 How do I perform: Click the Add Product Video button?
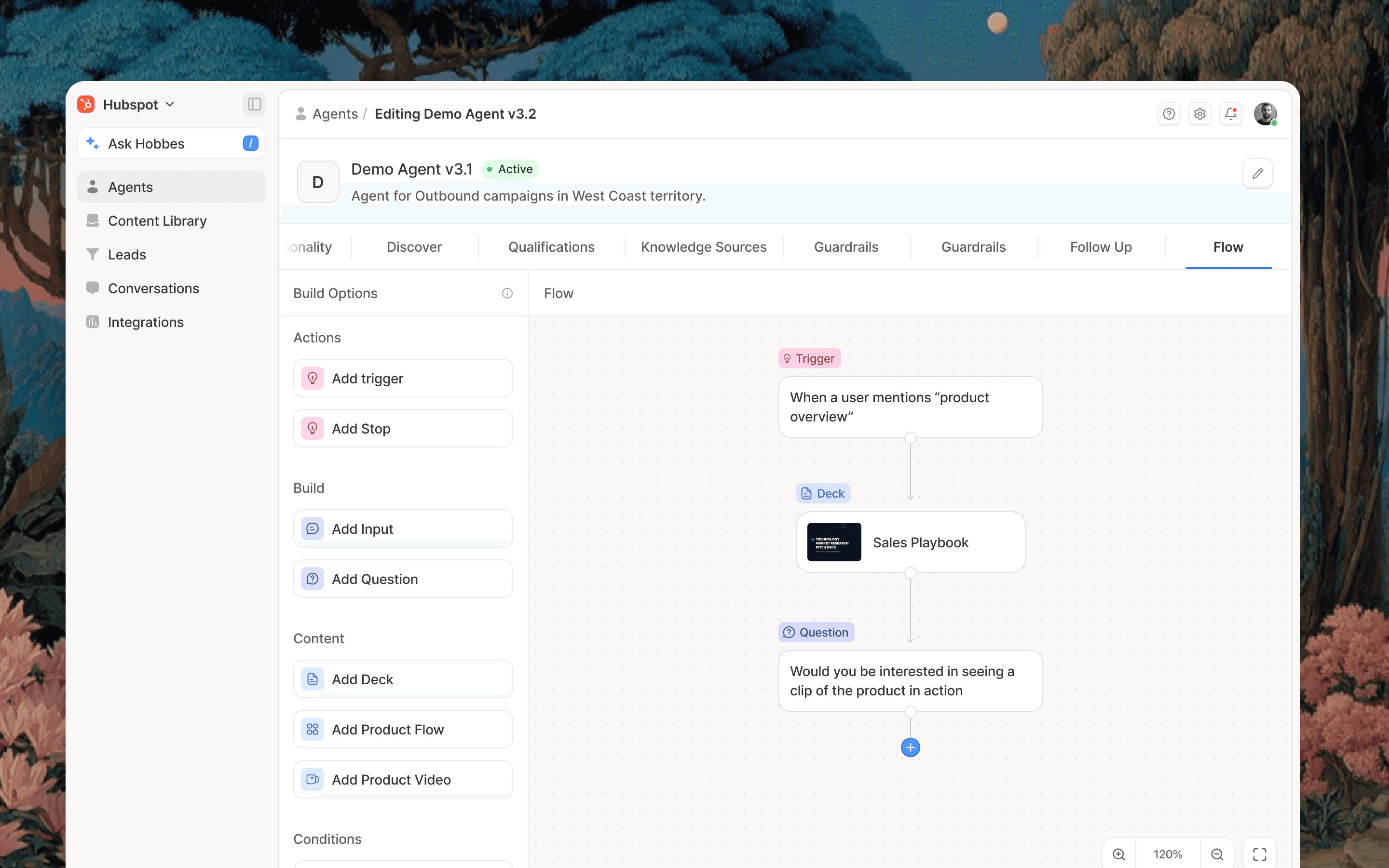pyautogui.click(x=402, y=780)
